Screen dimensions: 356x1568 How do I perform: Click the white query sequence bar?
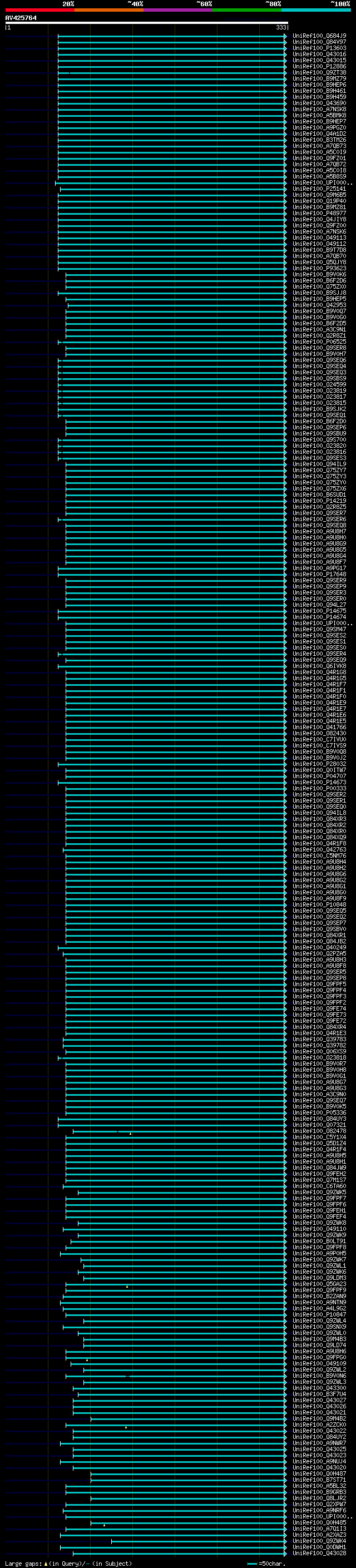pos(146,23)
